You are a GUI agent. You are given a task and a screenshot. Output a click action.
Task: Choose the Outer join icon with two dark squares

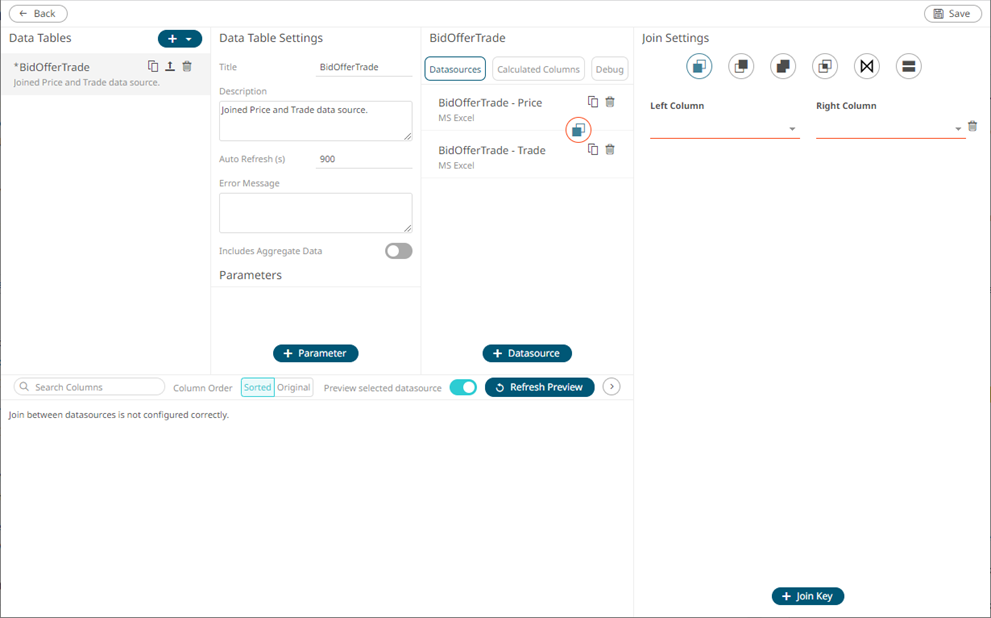(x=783, y=67)
